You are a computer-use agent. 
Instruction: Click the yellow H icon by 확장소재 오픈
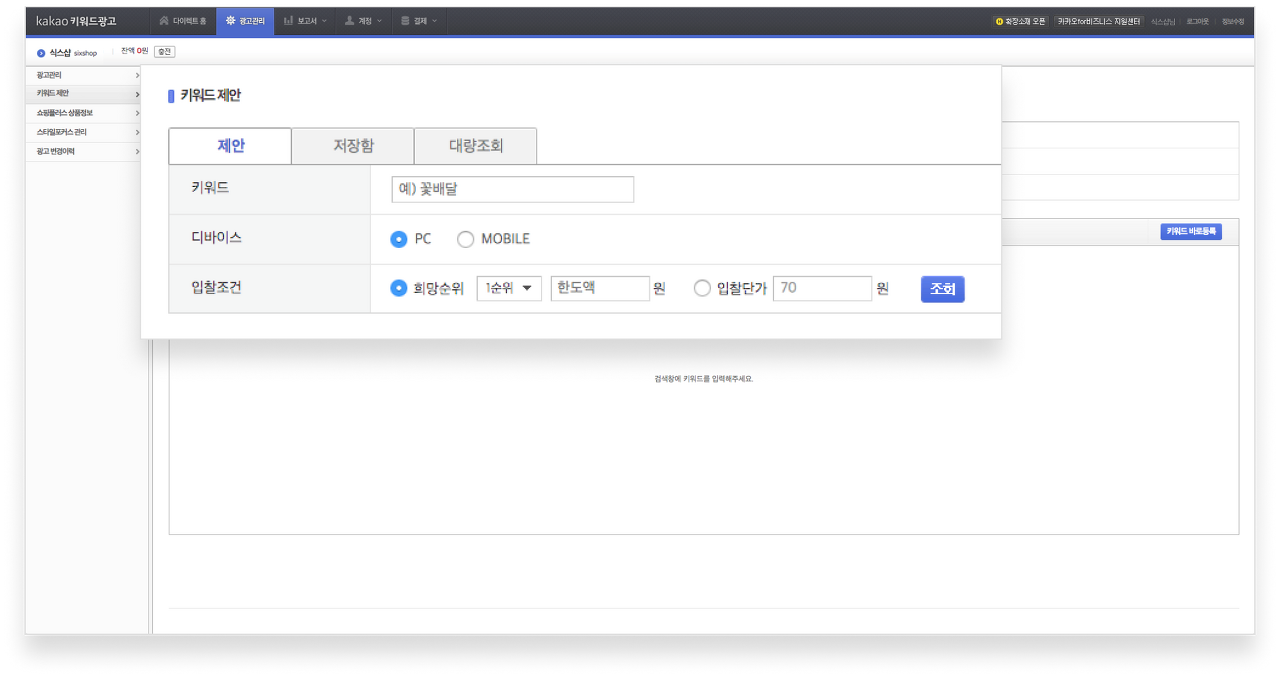click(x=998, y=21)
